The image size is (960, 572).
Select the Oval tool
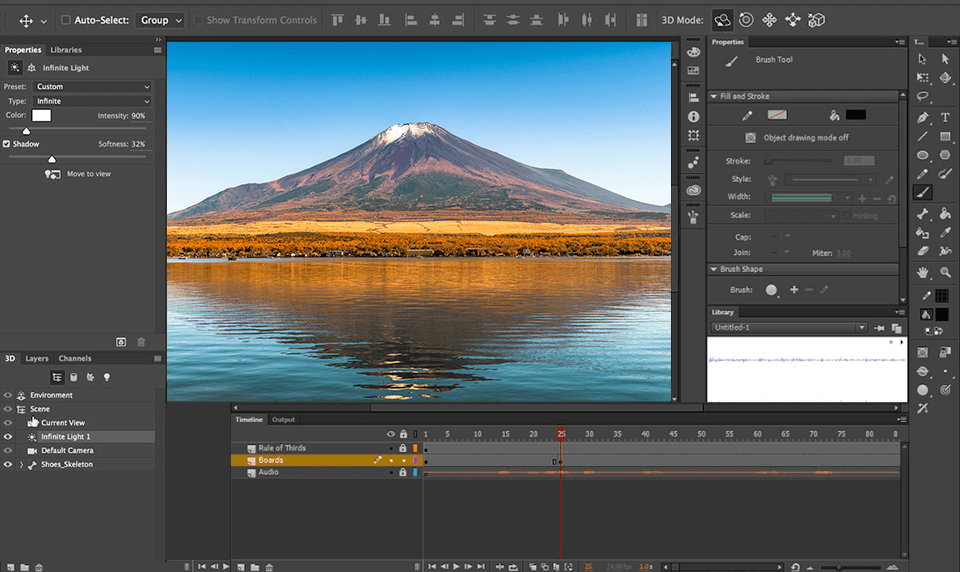pos(923,155)
